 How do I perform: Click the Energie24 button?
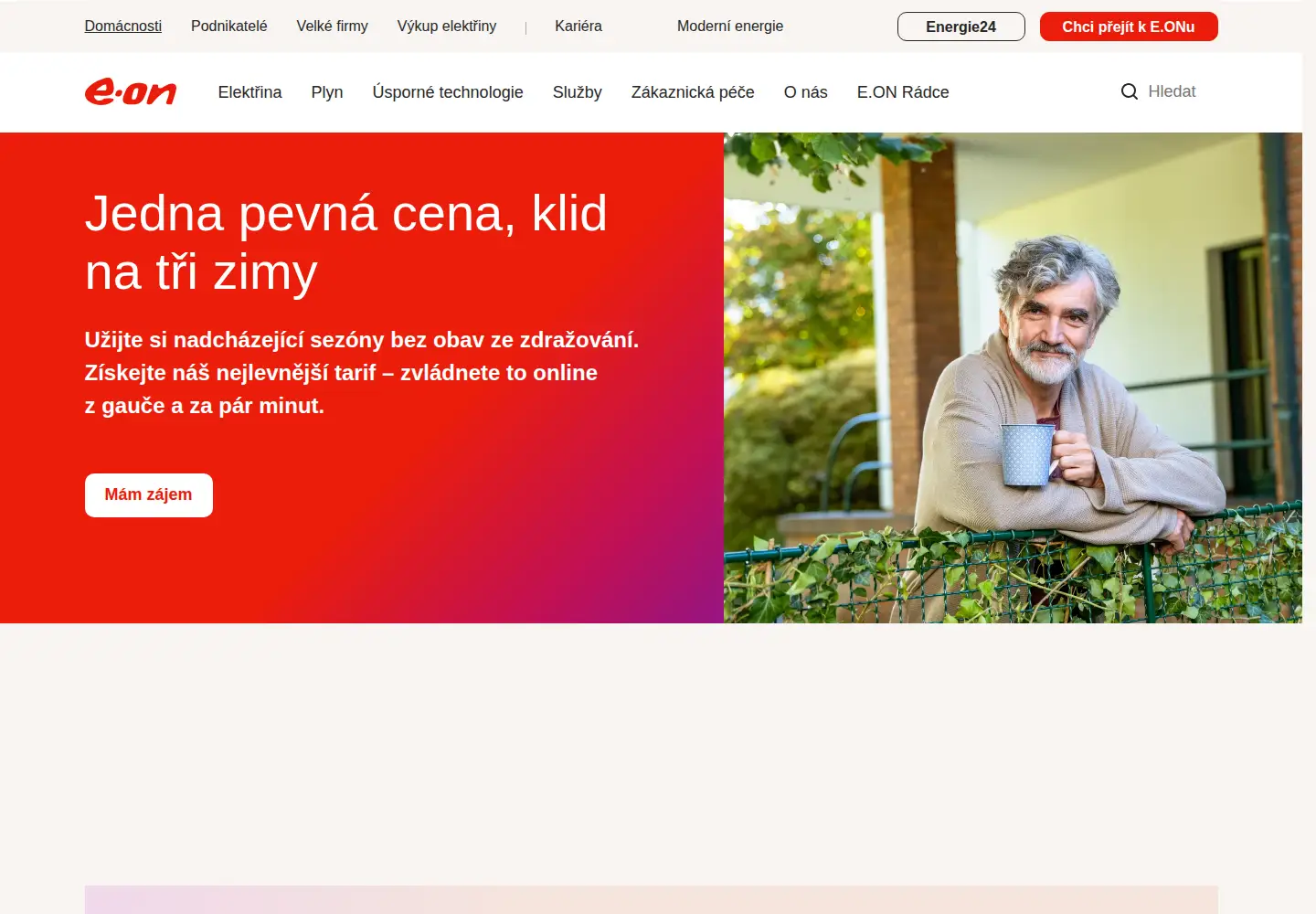(961, 27)
